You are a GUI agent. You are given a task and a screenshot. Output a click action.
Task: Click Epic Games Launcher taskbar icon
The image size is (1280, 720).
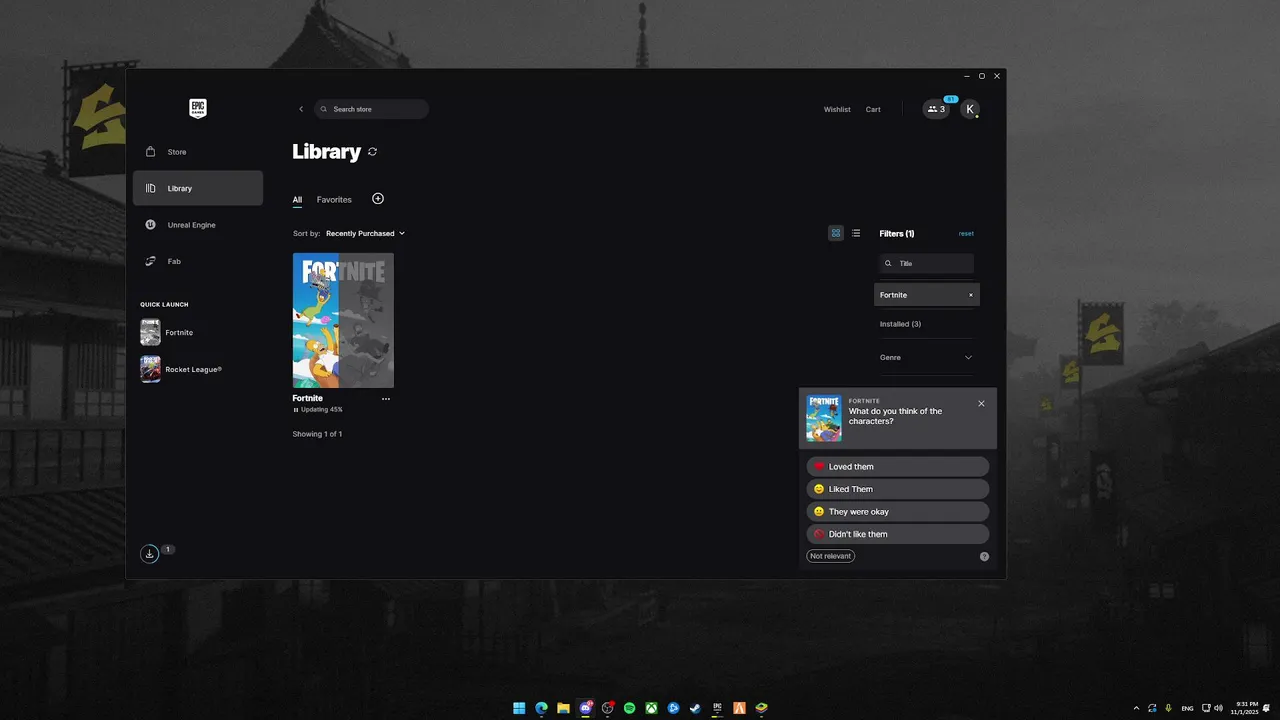coord(717,708)
